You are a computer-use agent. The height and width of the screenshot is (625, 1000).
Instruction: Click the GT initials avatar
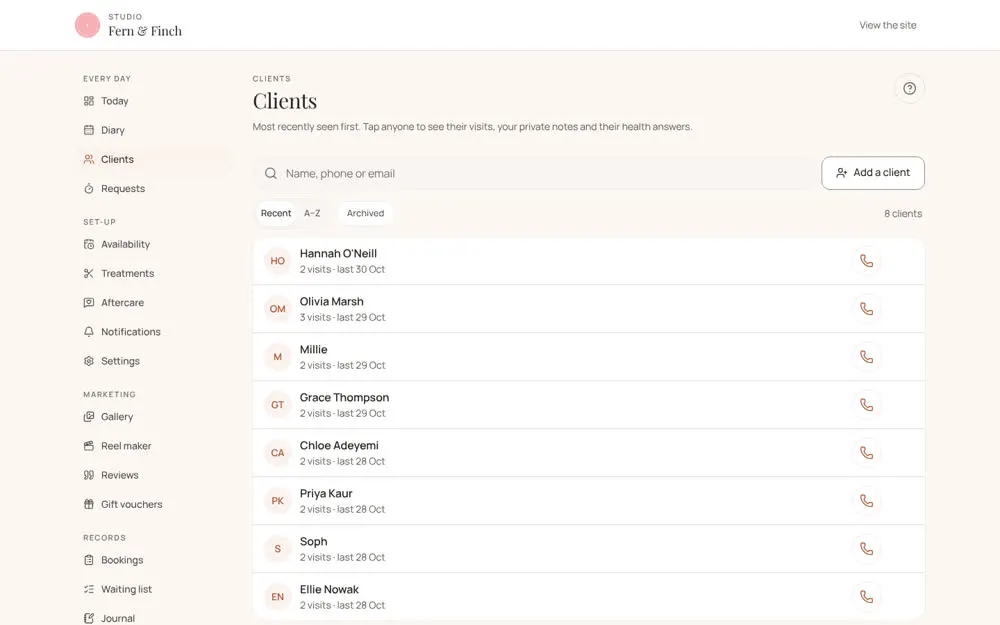[x=277, y=405]
